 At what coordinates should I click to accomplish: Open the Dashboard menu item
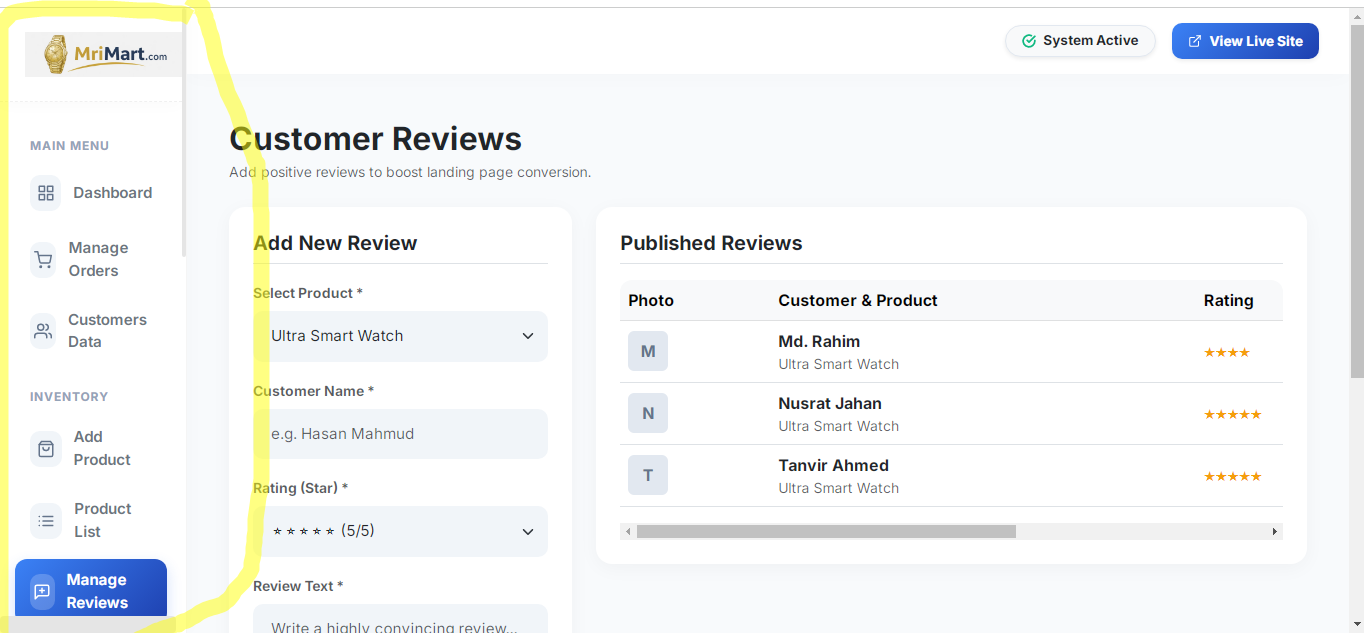(x=112, y=193)
